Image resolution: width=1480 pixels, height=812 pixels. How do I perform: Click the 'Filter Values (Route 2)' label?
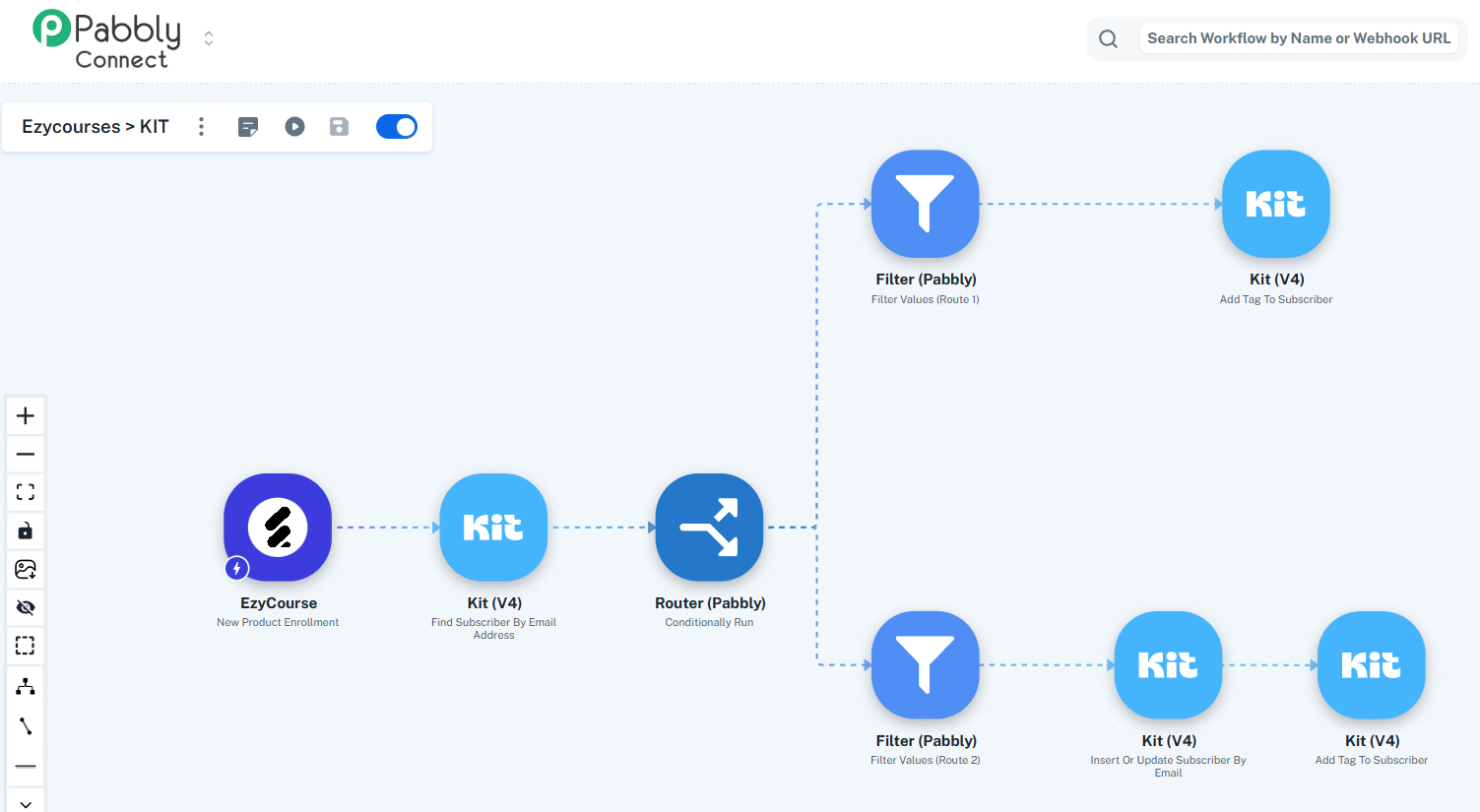926,760
